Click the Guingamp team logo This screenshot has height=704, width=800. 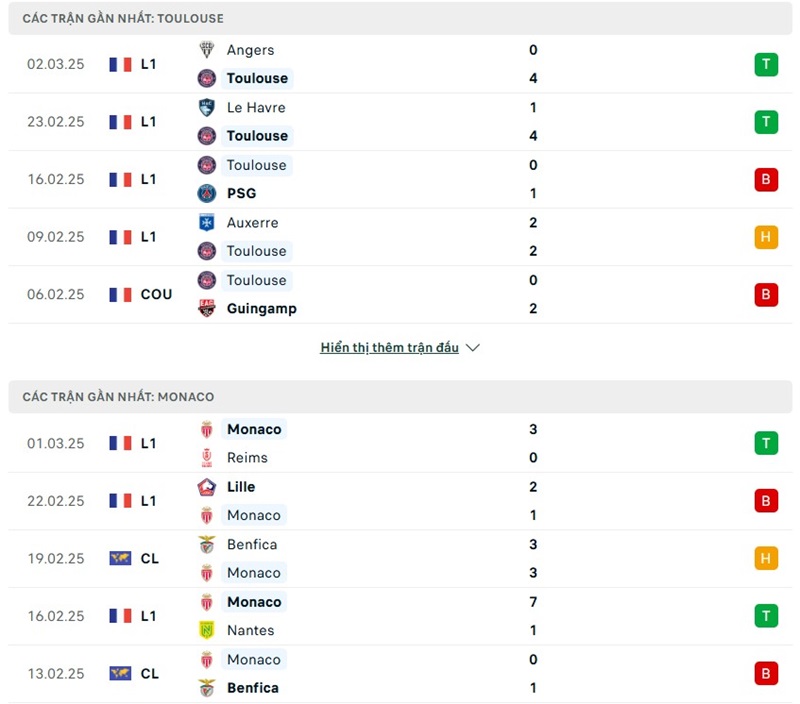(x=207, y=309)
